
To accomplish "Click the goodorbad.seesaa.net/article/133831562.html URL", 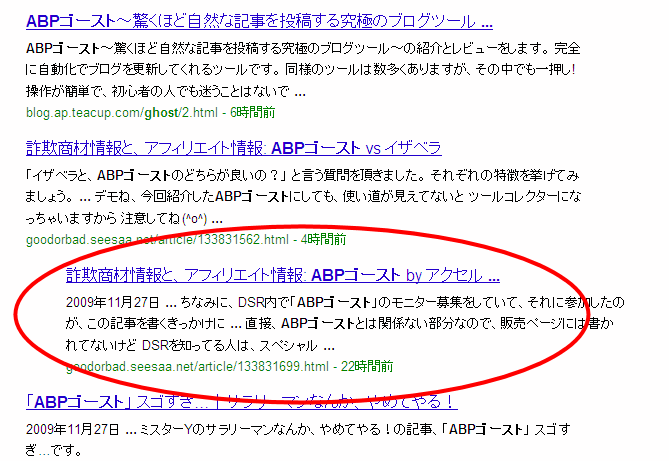I will point(157,239).
